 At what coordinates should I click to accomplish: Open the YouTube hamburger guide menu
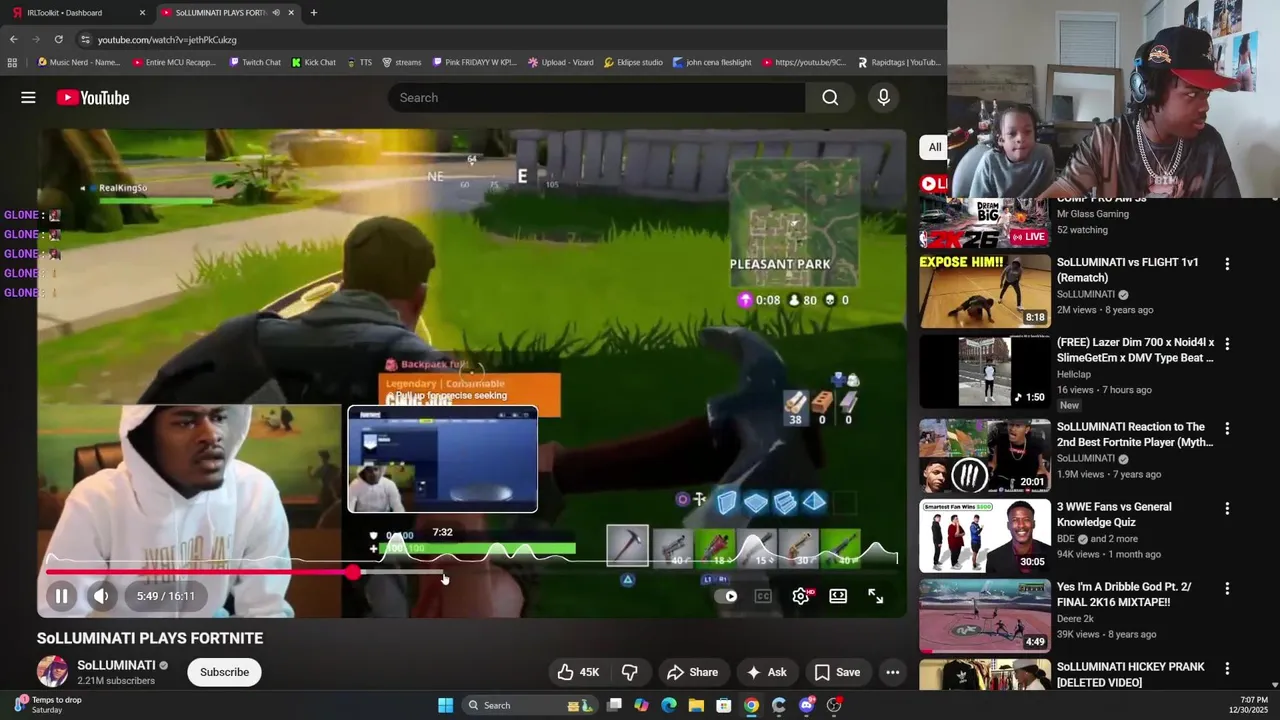(28, 97)
